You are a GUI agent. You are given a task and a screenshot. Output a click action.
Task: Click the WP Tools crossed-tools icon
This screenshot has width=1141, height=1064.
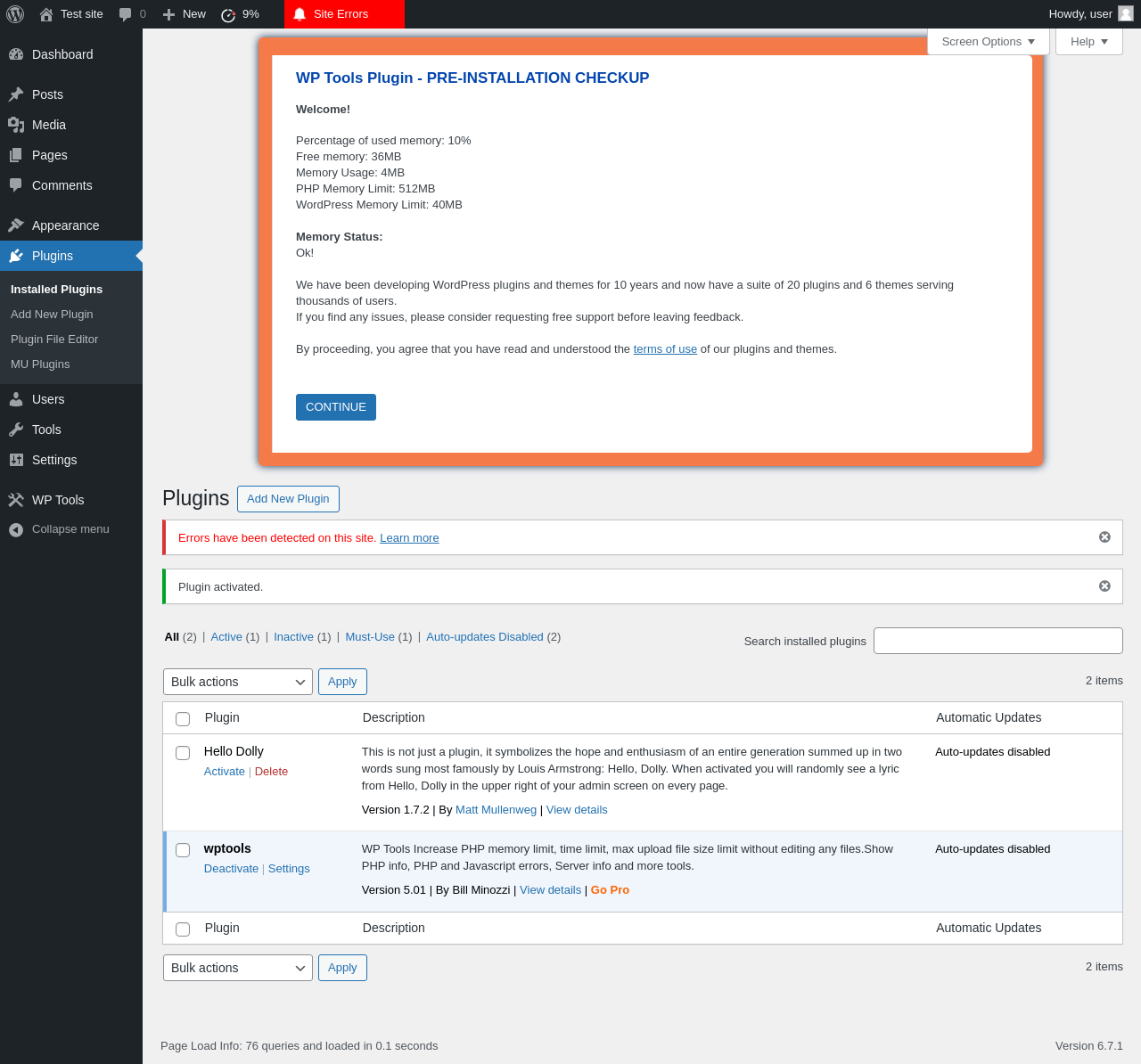pyautogui.click(x=16, y=500)
